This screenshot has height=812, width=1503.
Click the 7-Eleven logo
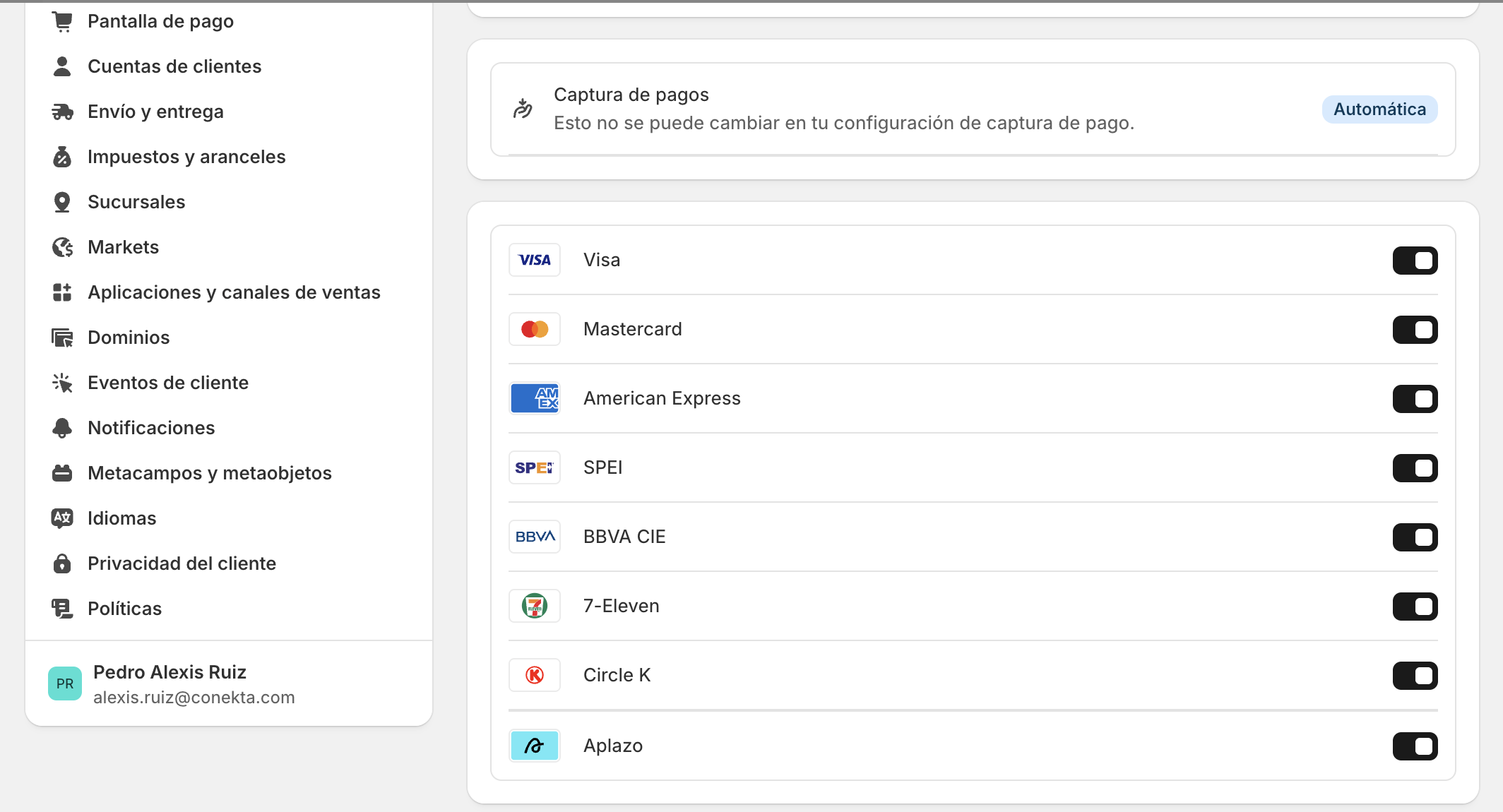(x=535, y=606)
